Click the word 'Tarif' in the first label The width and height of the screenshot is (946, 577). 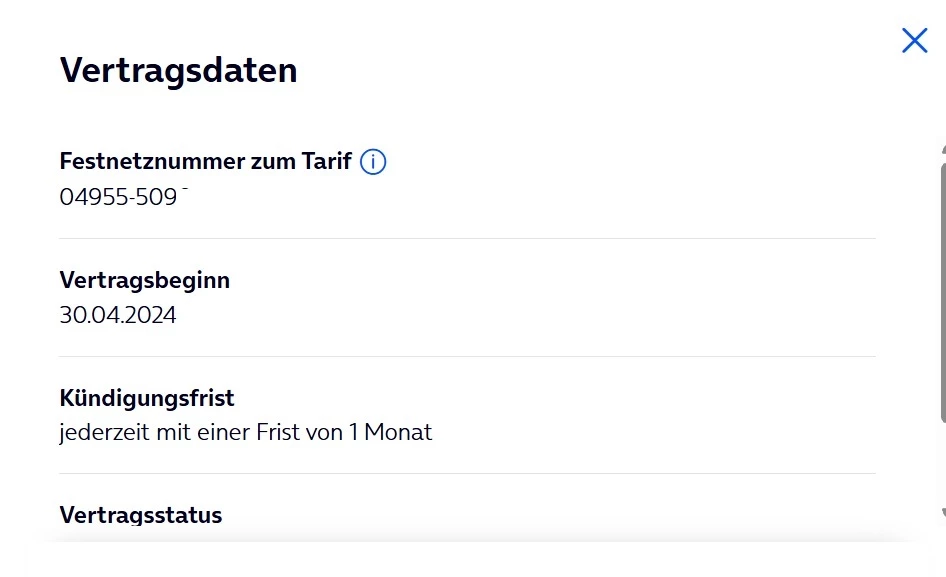(x=326, y=162)
